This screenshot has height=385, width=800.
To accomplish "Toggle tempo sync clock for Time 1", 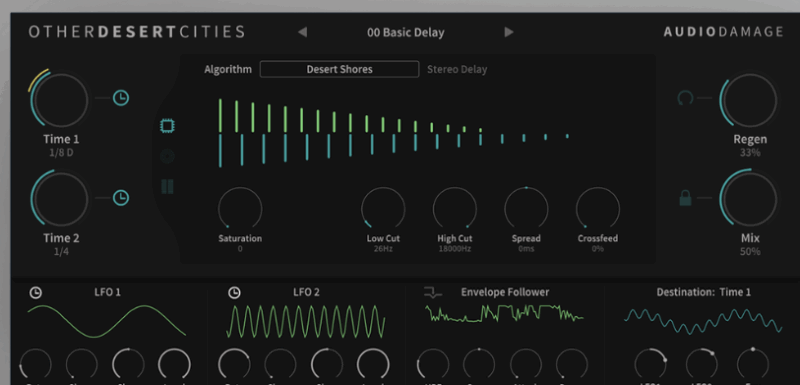I will click(121, 98).
